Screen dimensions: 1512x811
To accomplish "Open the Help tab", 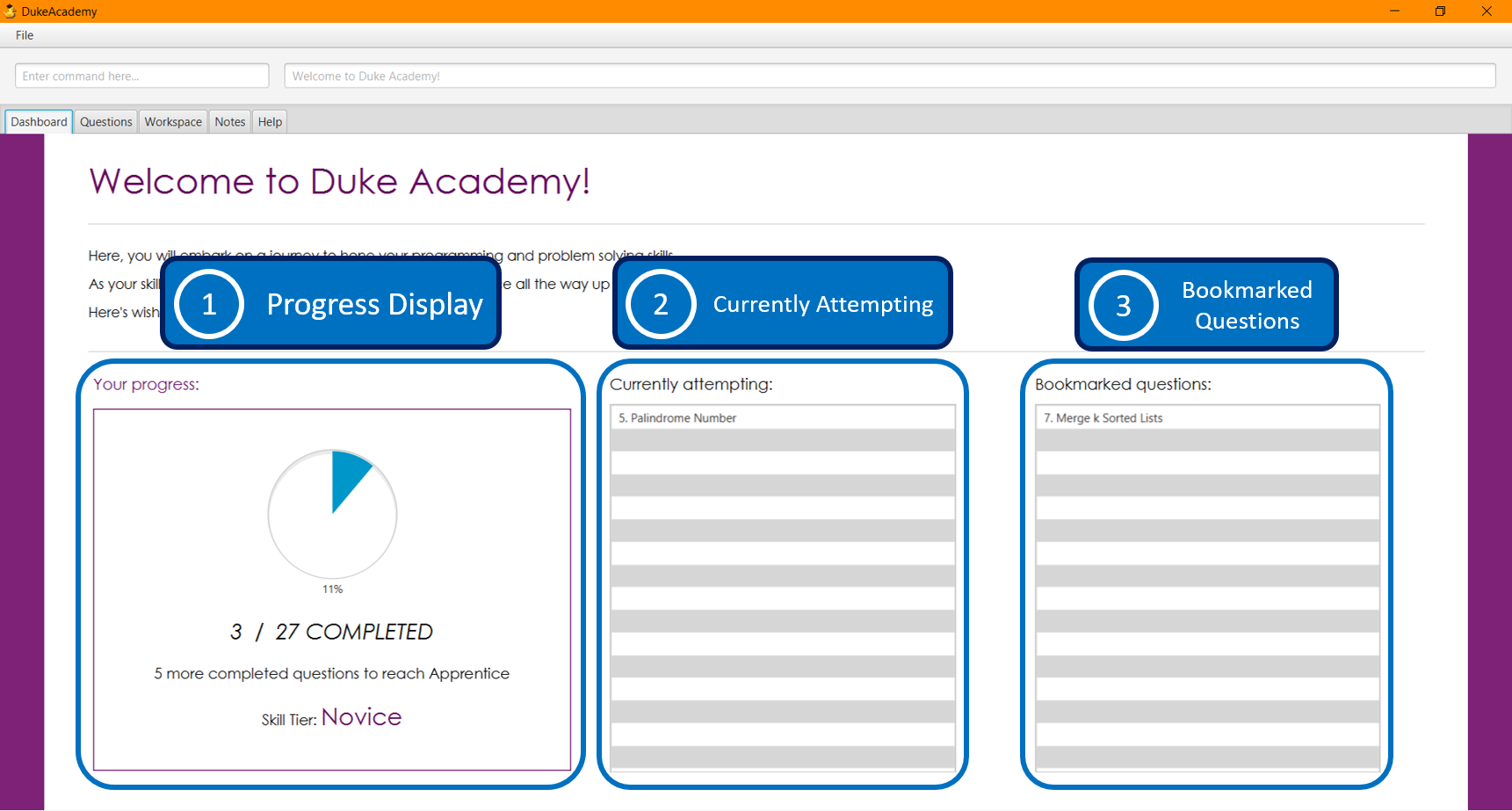I will click(x=271, y=122).
